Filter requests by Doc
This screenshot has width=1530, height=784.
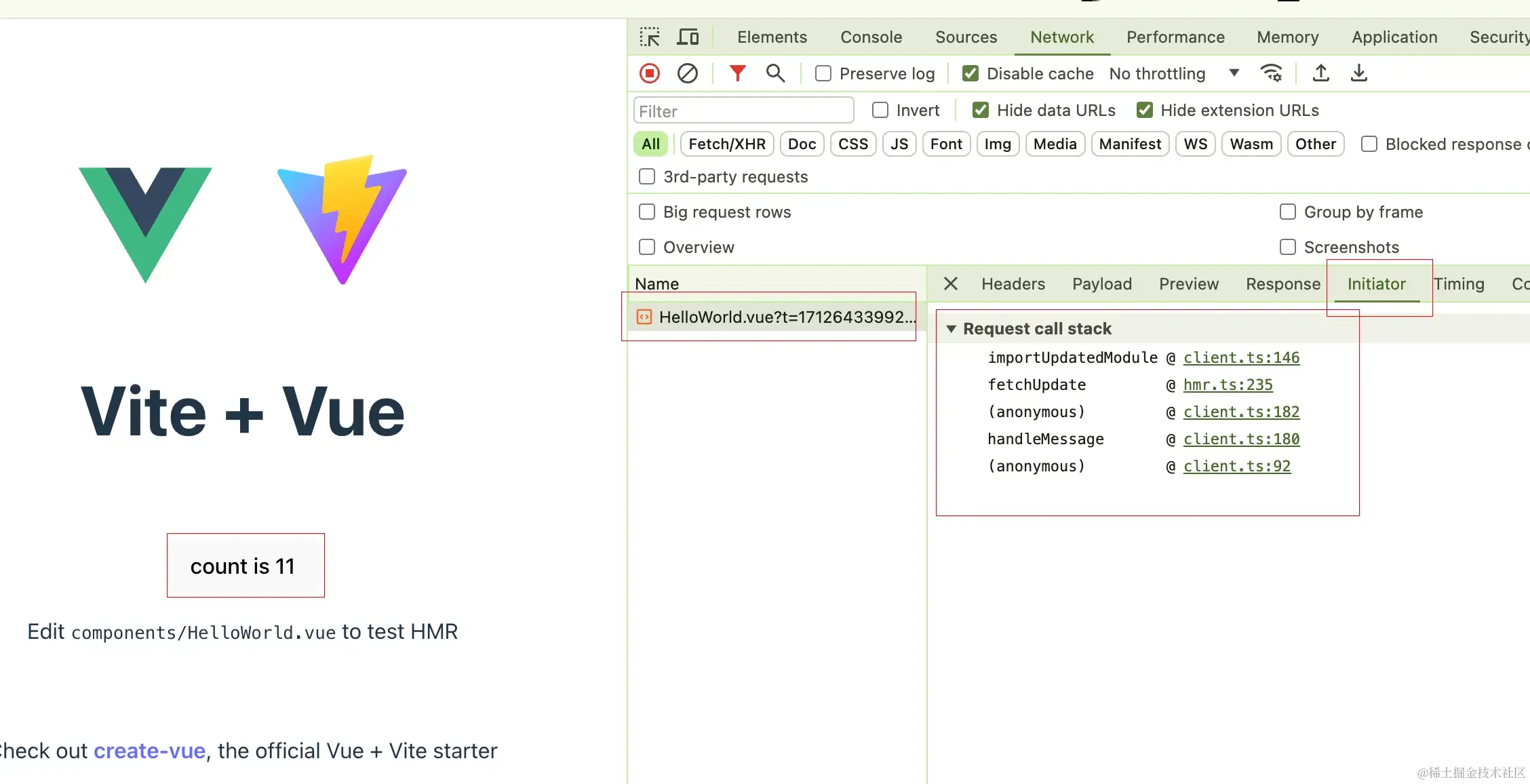tap(802, 144)
